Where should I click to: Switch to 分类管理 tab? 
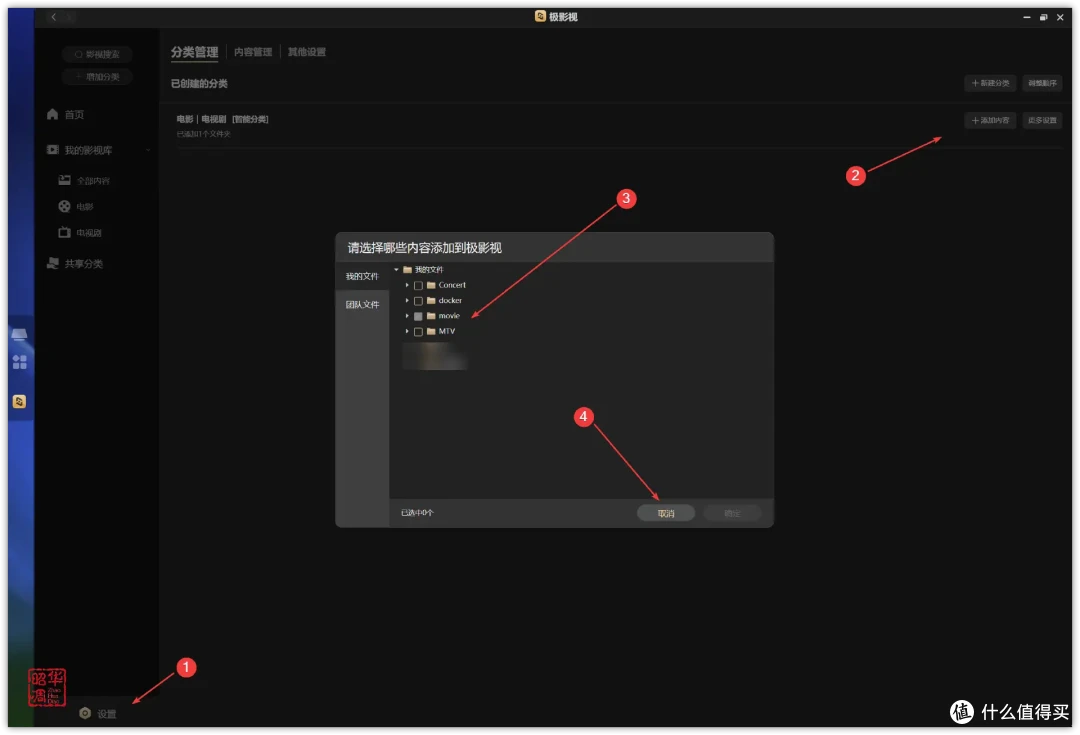(x=194, y=52)
